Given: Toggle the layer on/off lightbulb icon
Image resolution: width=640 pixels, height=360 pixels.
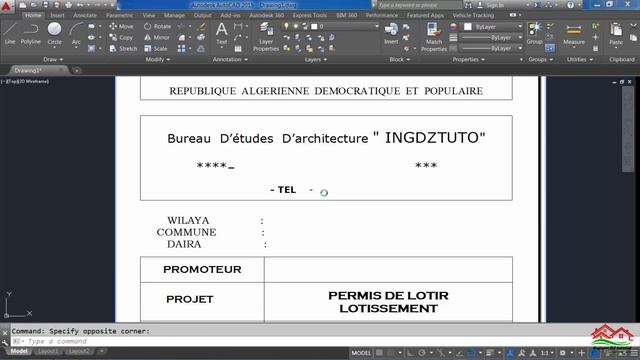Looking at the screenshot, I should pos(286,26).
